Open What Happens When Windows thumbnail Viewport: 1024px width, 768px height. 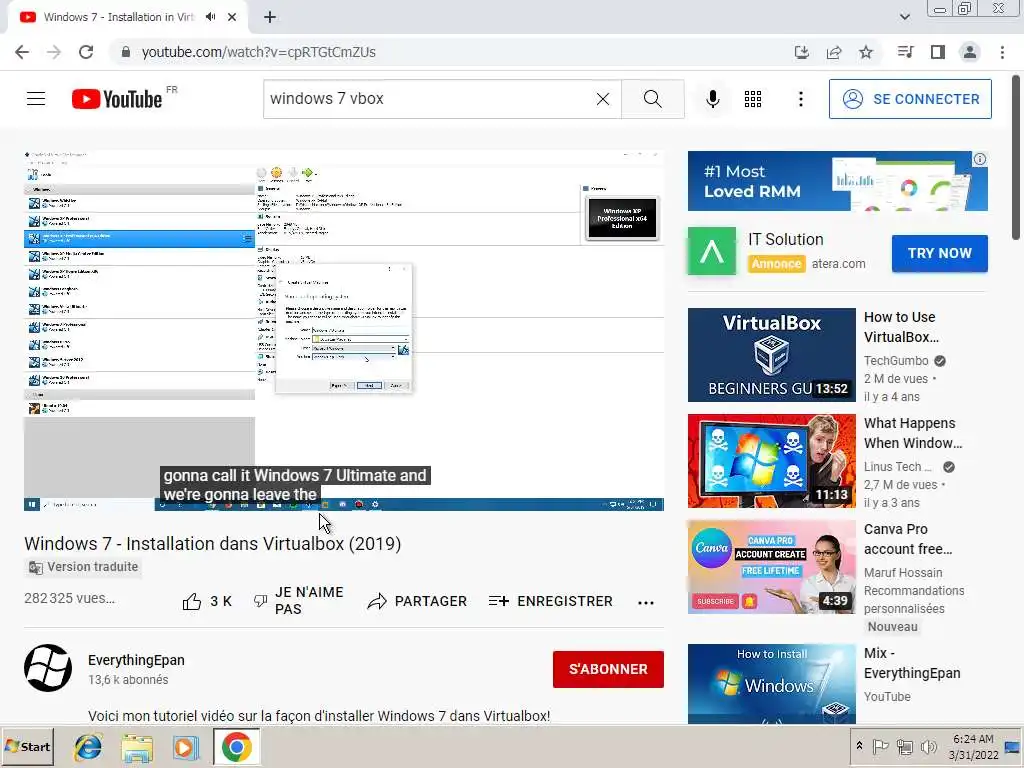(771, 460)
